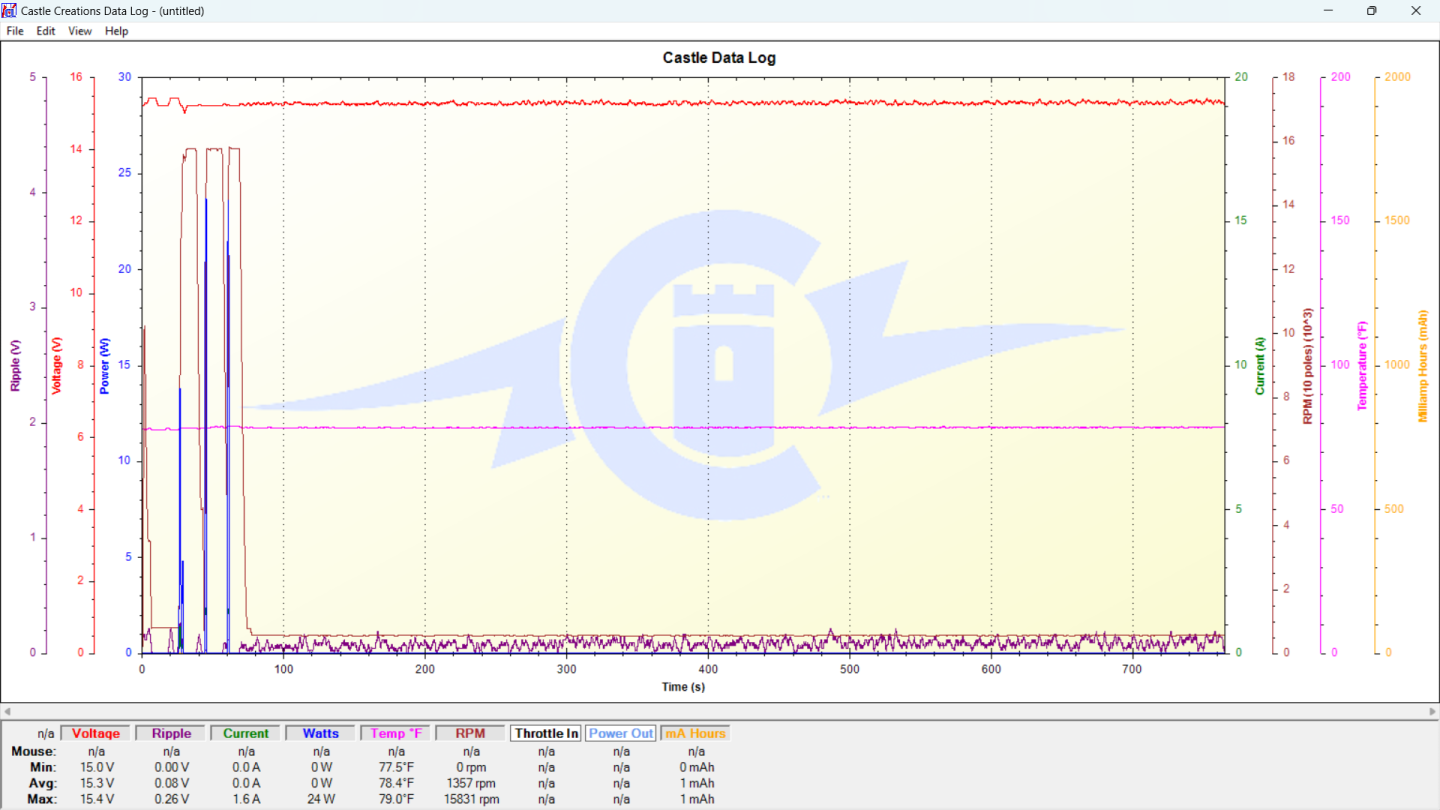Click the 'RPM (10 poles) (10^3)' axis label
The width and height of the screenshot is (1440, 810).
pyautogui.click(x=1308, y=365)
